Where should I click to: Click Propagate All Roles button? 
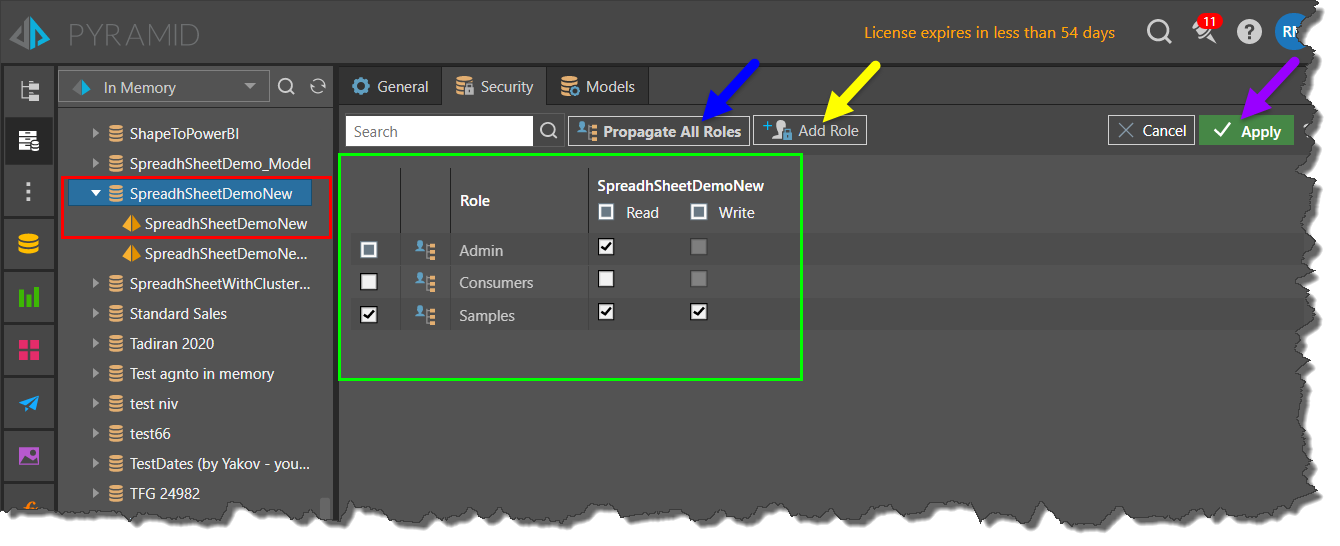[x=659, y=131]
